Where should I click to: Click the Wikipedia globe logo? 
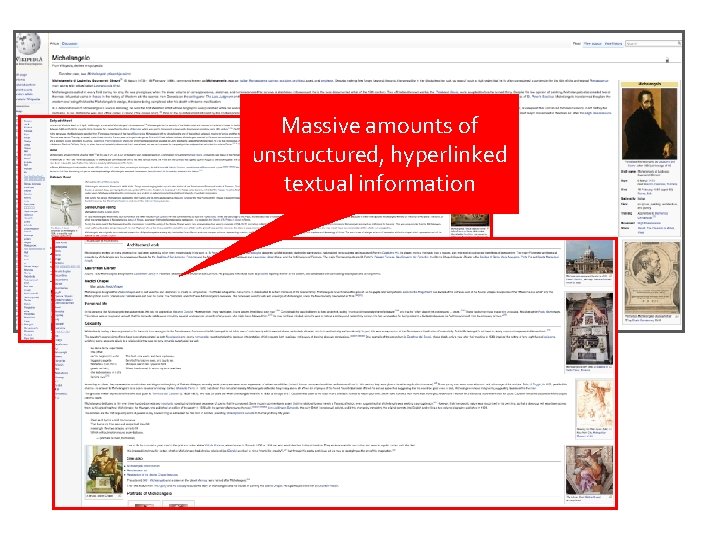pos(28,45)
